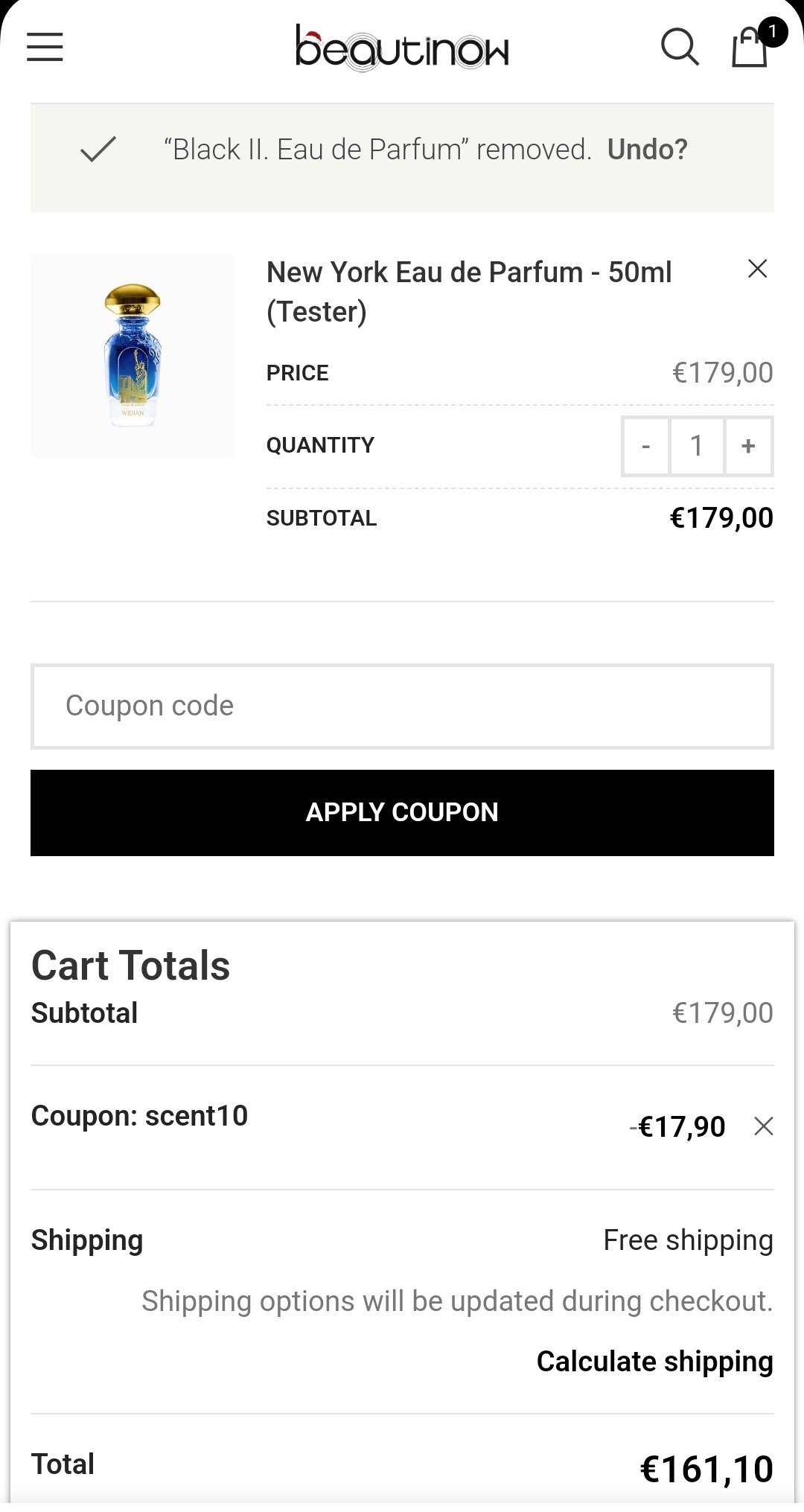The height and width of the screenshot is (1512, 804).
Task: Click the -€17,90 coupon discount amount
Action: [677, 1127]
